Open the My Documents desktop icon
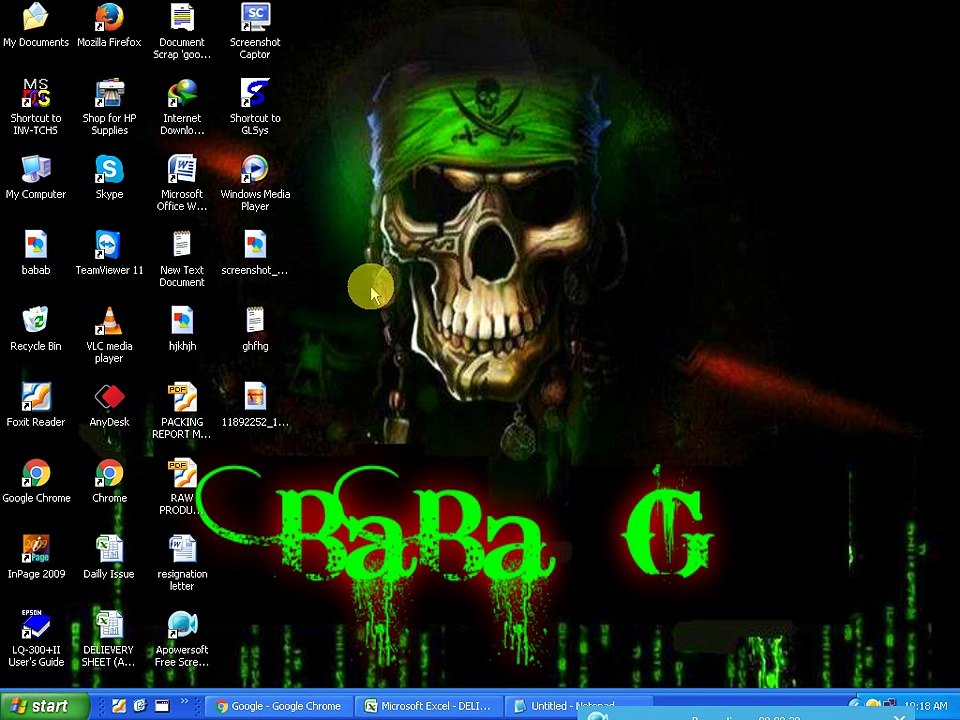 tap(36, 24)
